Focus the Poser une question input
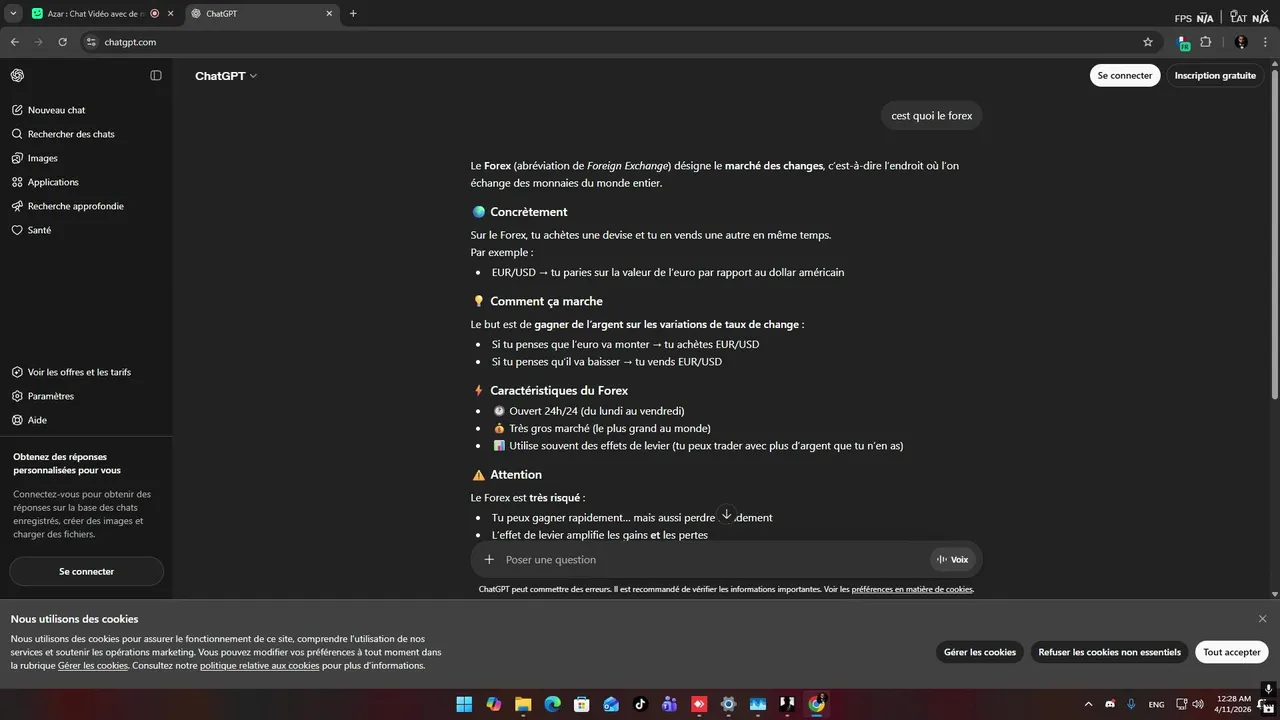Viewport: 1280px width, 720px height. [714, 560]
